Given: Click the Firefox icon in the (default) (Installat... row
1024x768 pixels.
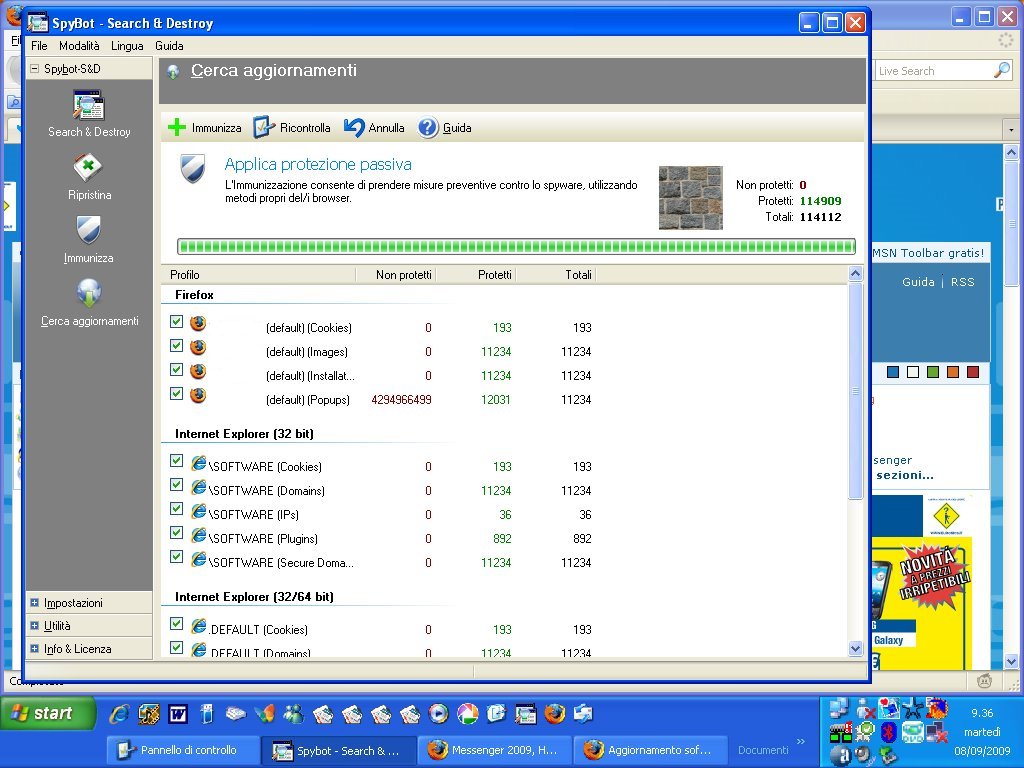Looking at the screenshot, I should point(198,371).
